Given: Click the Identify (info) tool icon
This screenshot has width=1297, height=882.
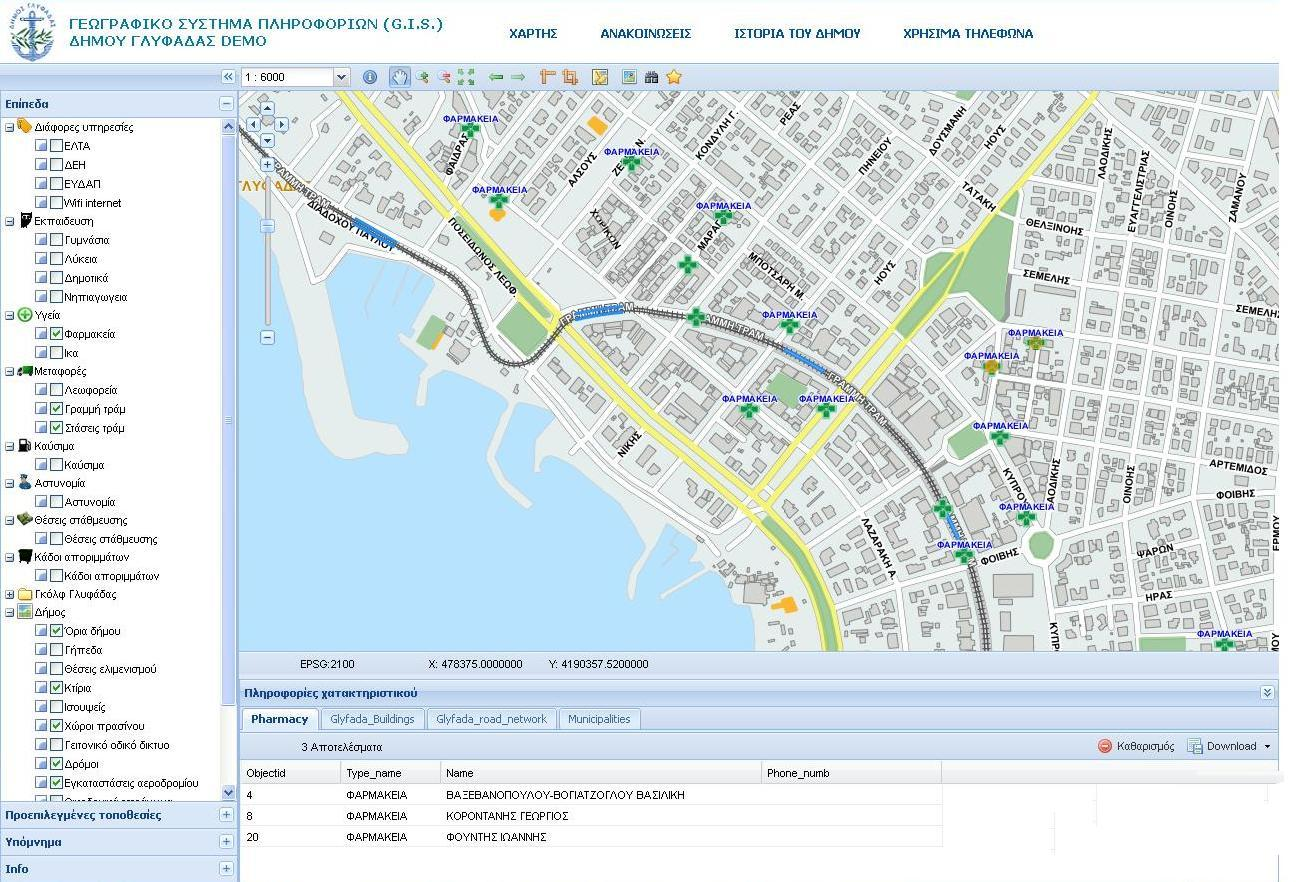Looking at the screenshot, I should pyautogui.click(x=370, y=77).
